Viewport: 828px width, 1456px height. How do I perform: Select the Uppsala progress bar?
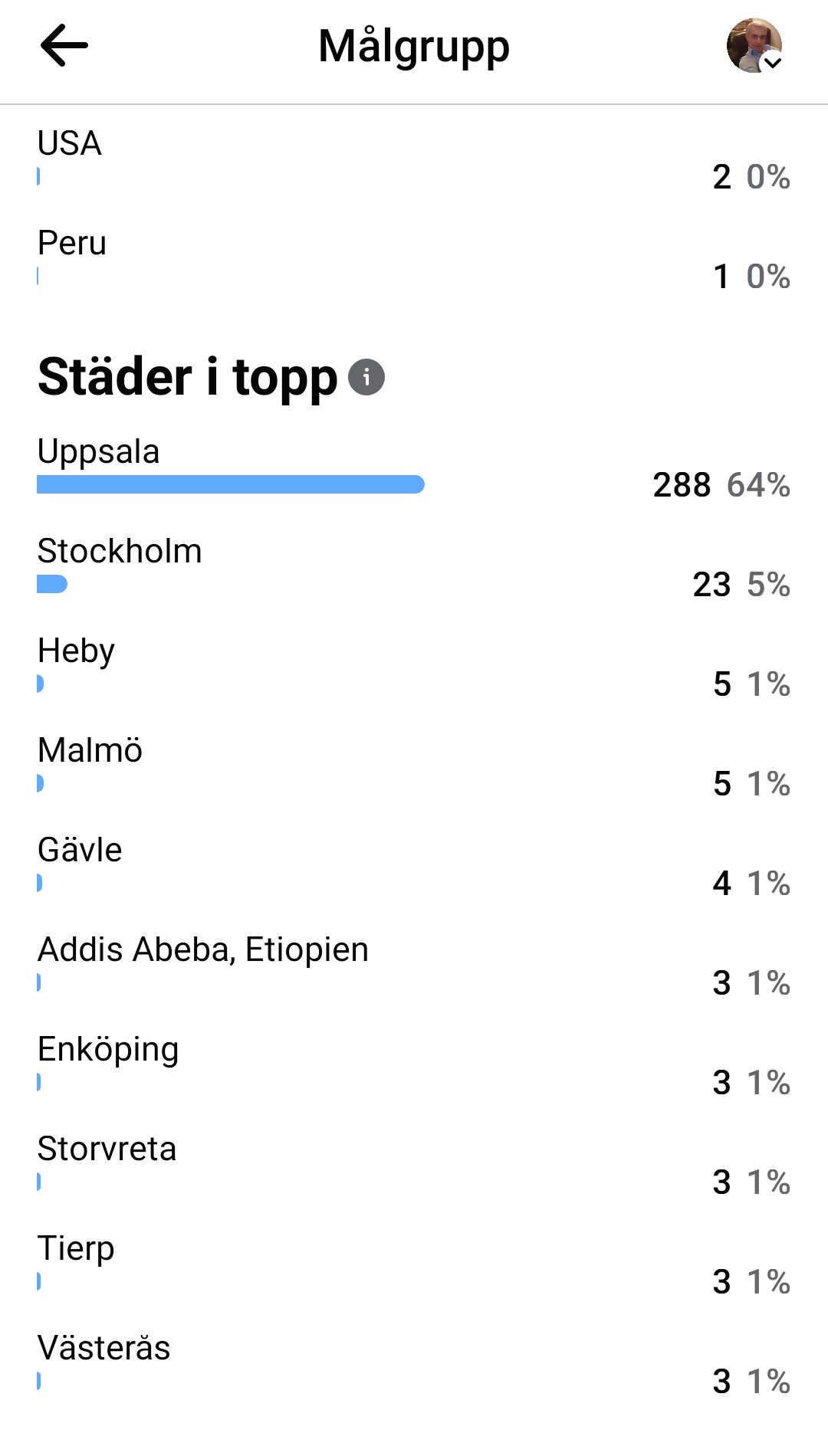(231, 484)
